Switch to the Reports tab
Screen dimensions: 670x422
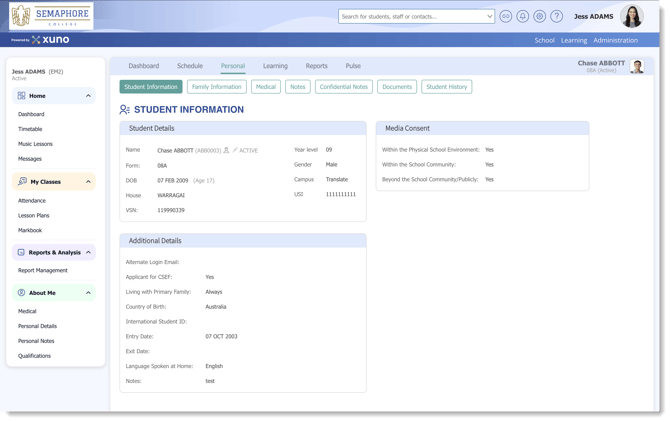point(317,66)
